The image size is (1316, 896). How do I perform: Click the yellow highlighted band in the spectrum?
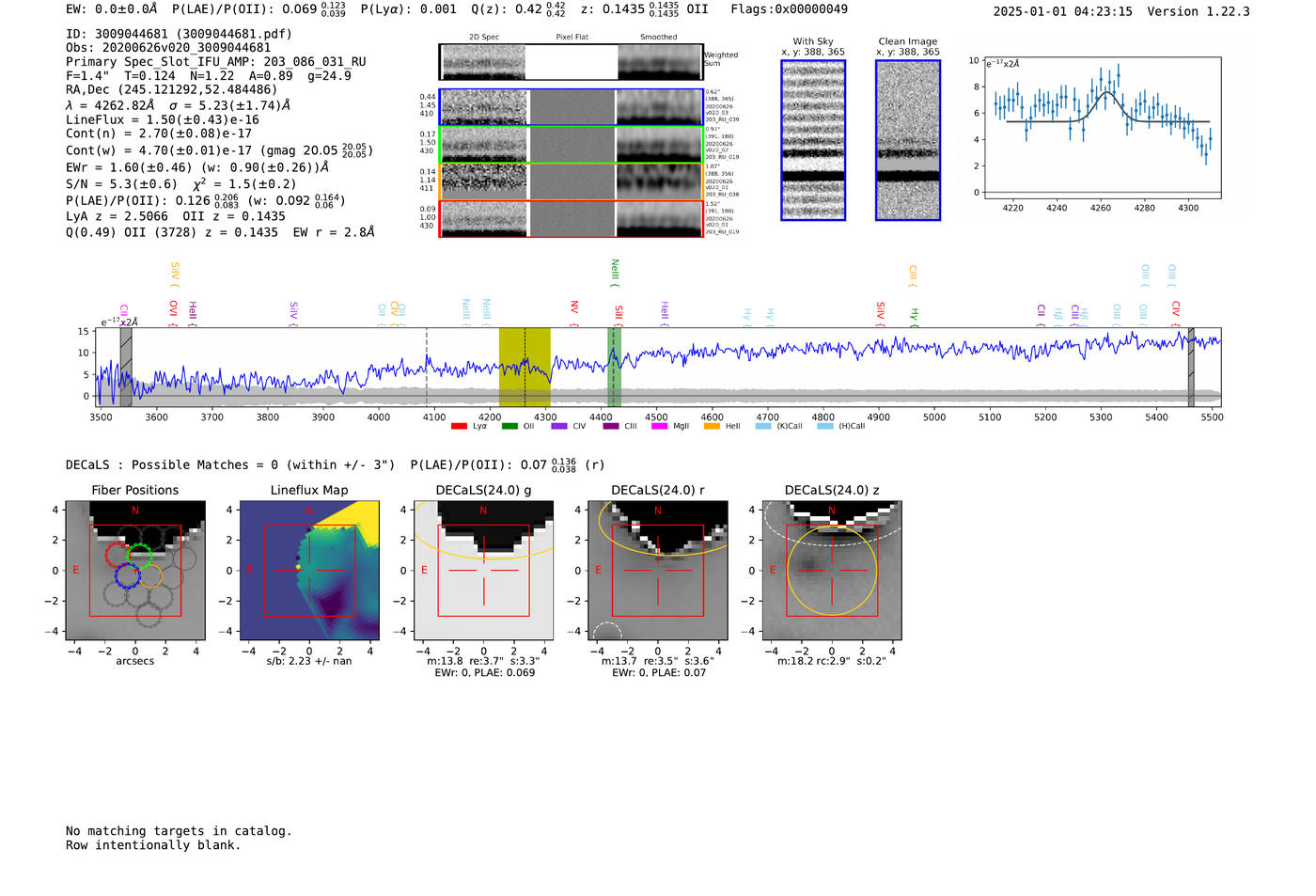[525, 367]
